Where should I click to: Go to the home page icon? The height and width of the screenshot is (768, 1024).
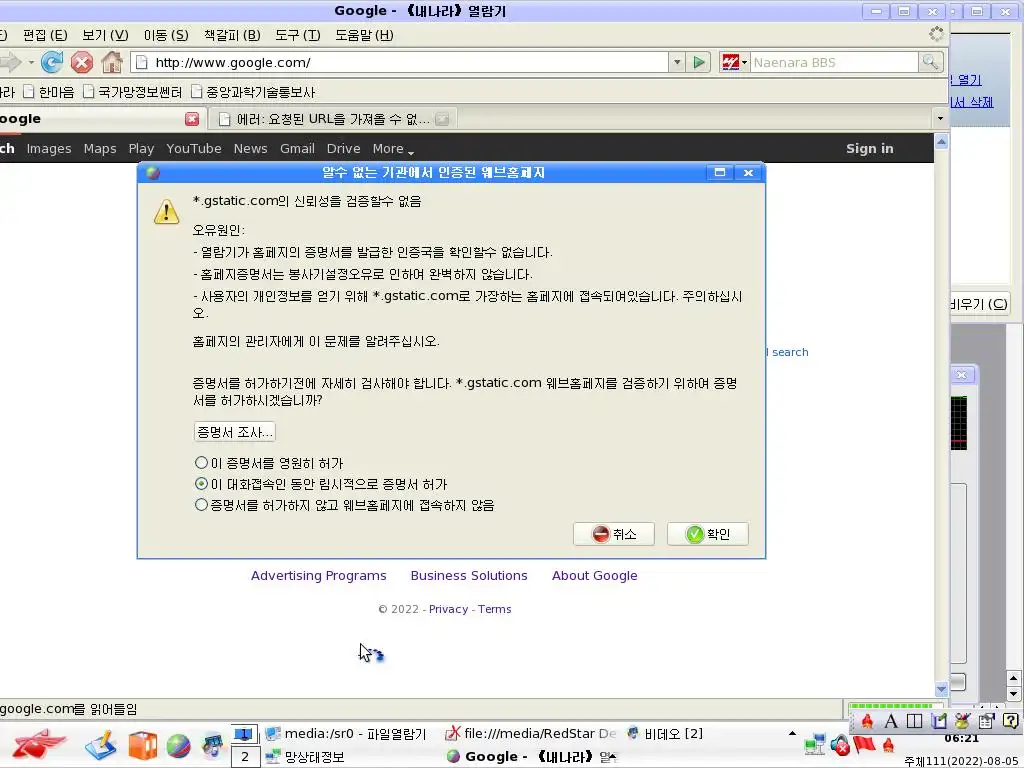(112, 63)
